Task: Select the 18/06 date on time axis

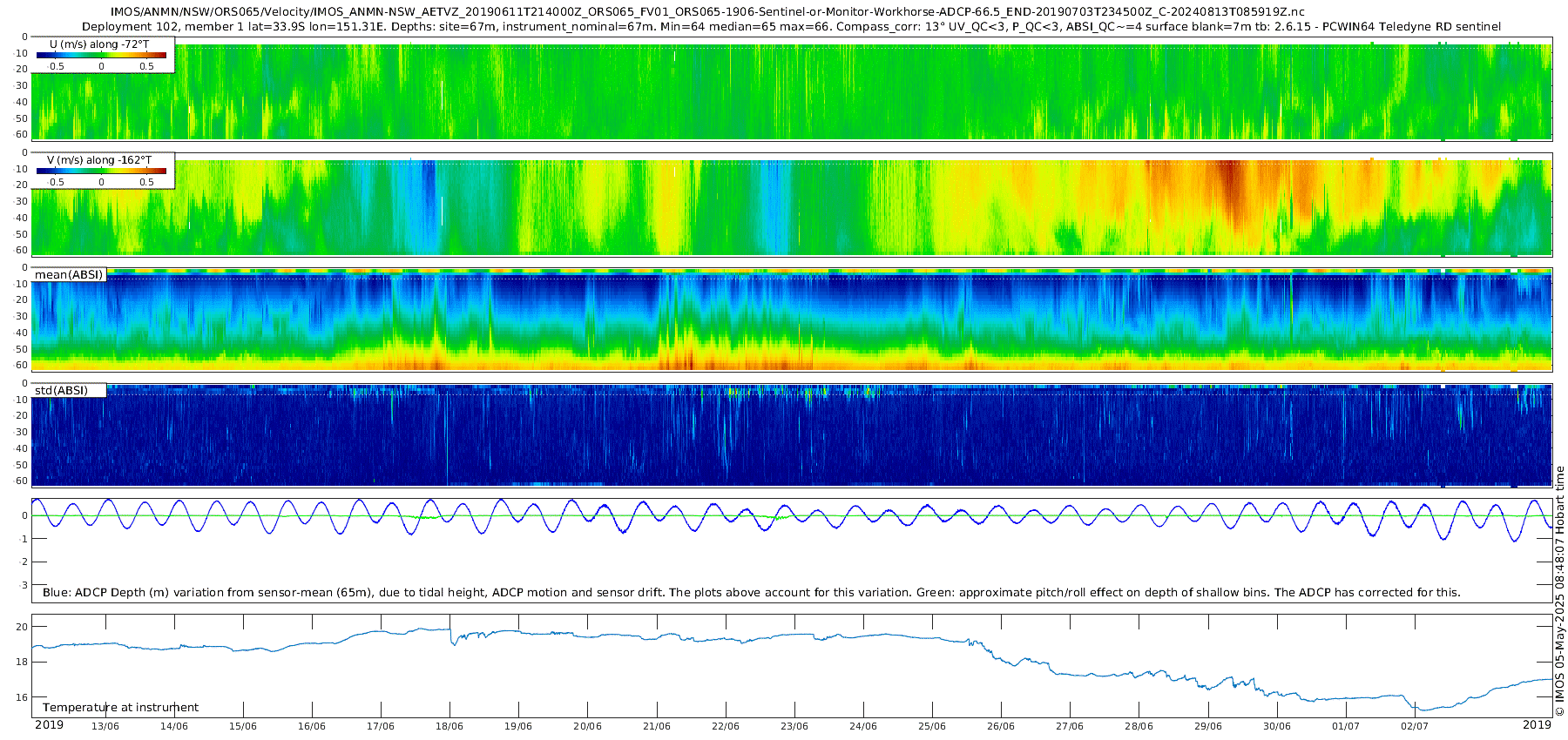Action: 449,726
